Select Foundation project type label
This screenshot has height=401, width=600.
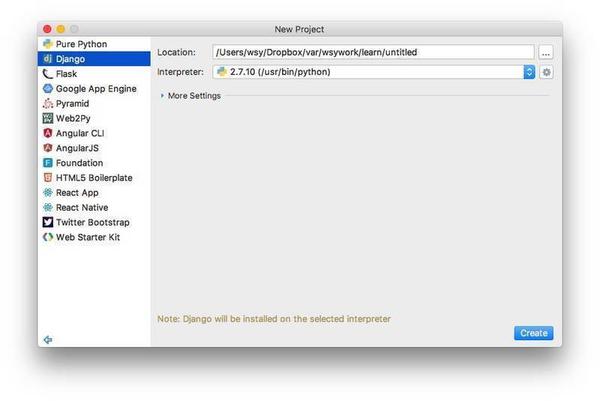[x=79, y=163]
